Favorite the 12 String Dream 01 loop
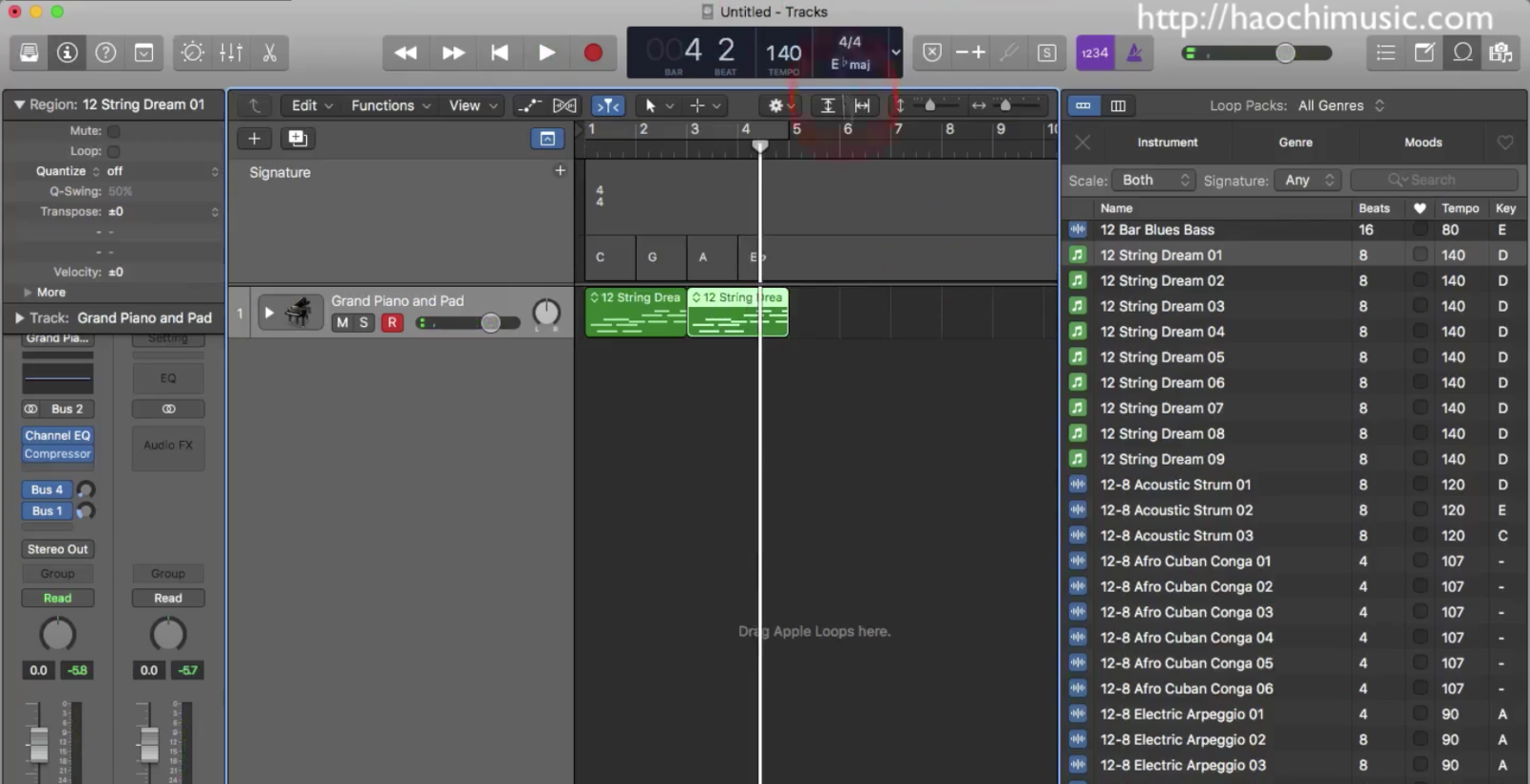The width and height of the screenshot is (1530, 784). coord(1420,255)
